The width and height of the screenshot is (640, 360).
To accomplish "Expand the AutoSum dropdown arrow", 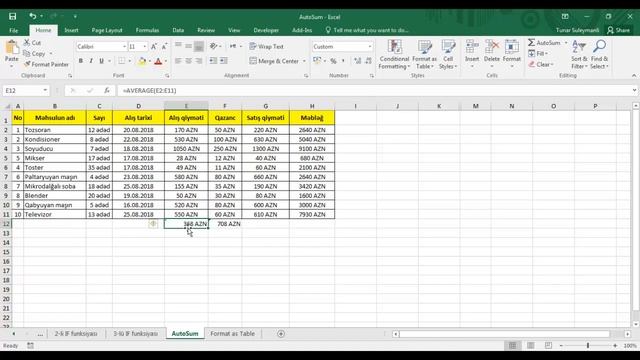I will (566, 43).
